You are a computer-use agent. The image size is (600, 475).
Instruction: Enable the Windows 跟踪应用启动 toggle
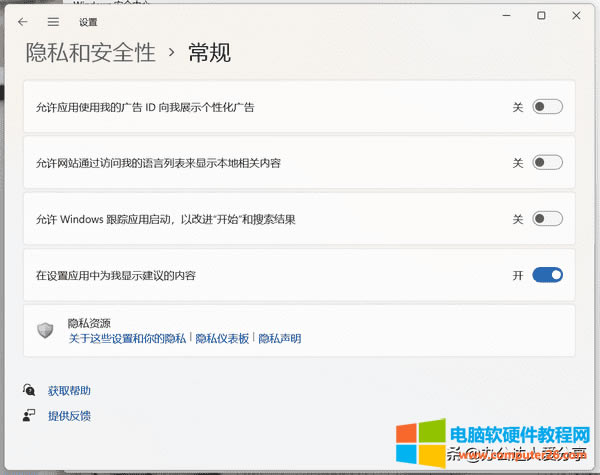[x=547, y=219]
